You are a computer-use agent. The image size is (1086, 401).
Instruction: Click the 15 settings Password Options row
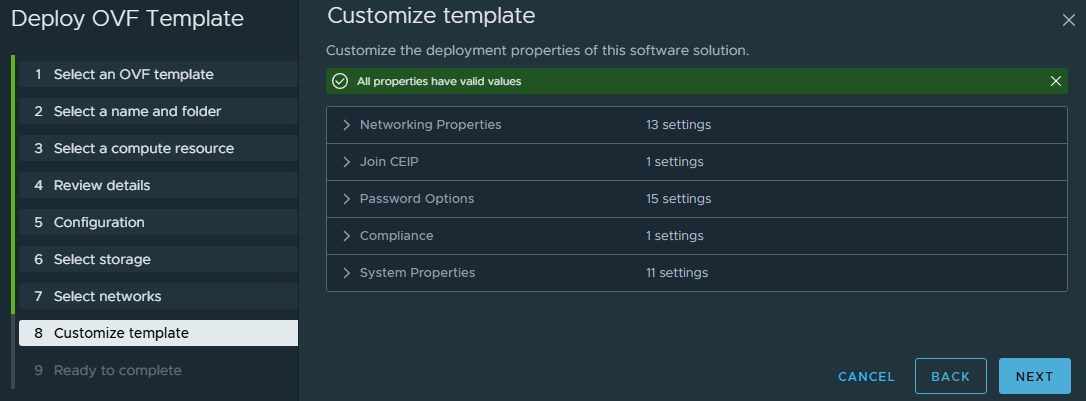coord(678,199)
